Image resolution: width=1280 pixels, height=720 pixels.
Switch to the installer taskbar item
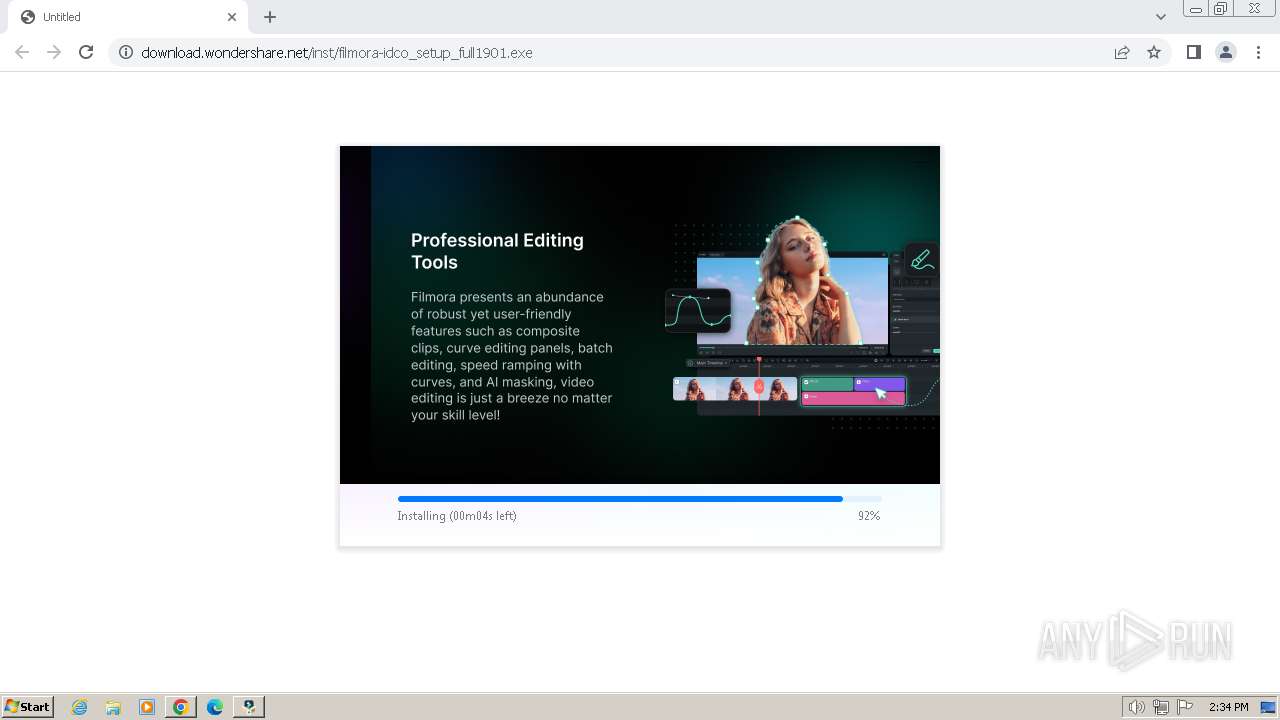point(249,707)
